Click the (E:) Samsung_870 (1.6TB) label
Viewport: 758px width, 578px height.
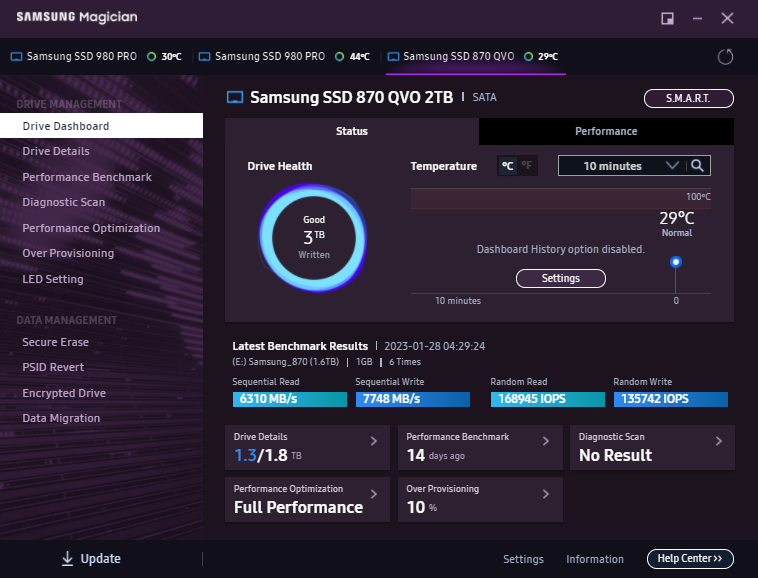(x=286, y=362)
